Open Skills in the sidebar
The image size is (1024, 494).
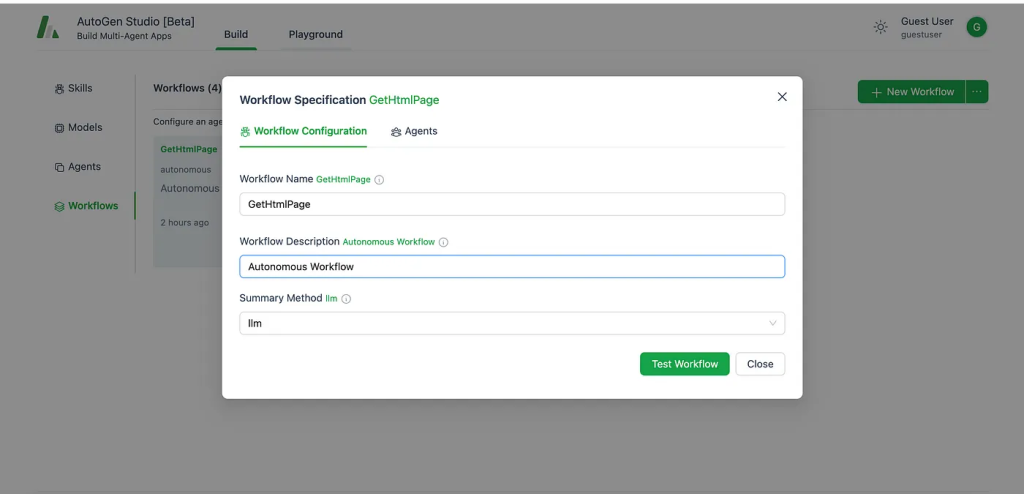coord(74,88)
